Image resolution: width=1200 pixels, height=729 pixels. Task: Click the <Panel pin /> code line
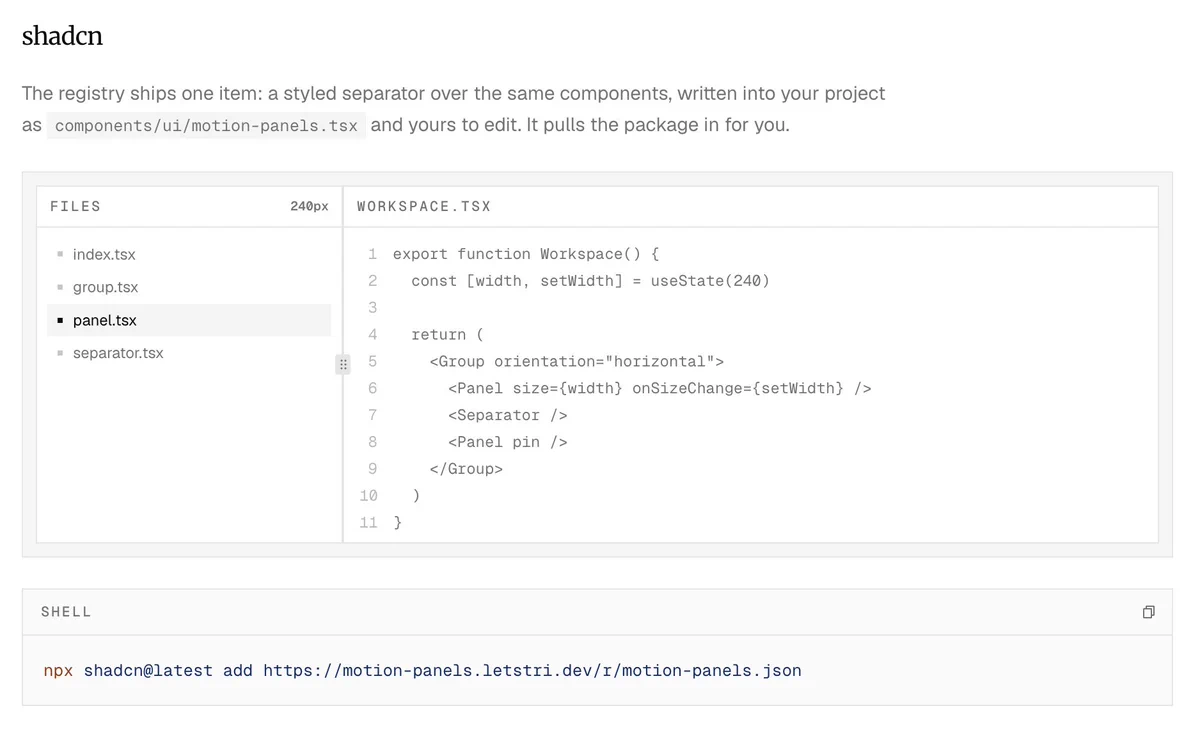click(x=508, y=442)
